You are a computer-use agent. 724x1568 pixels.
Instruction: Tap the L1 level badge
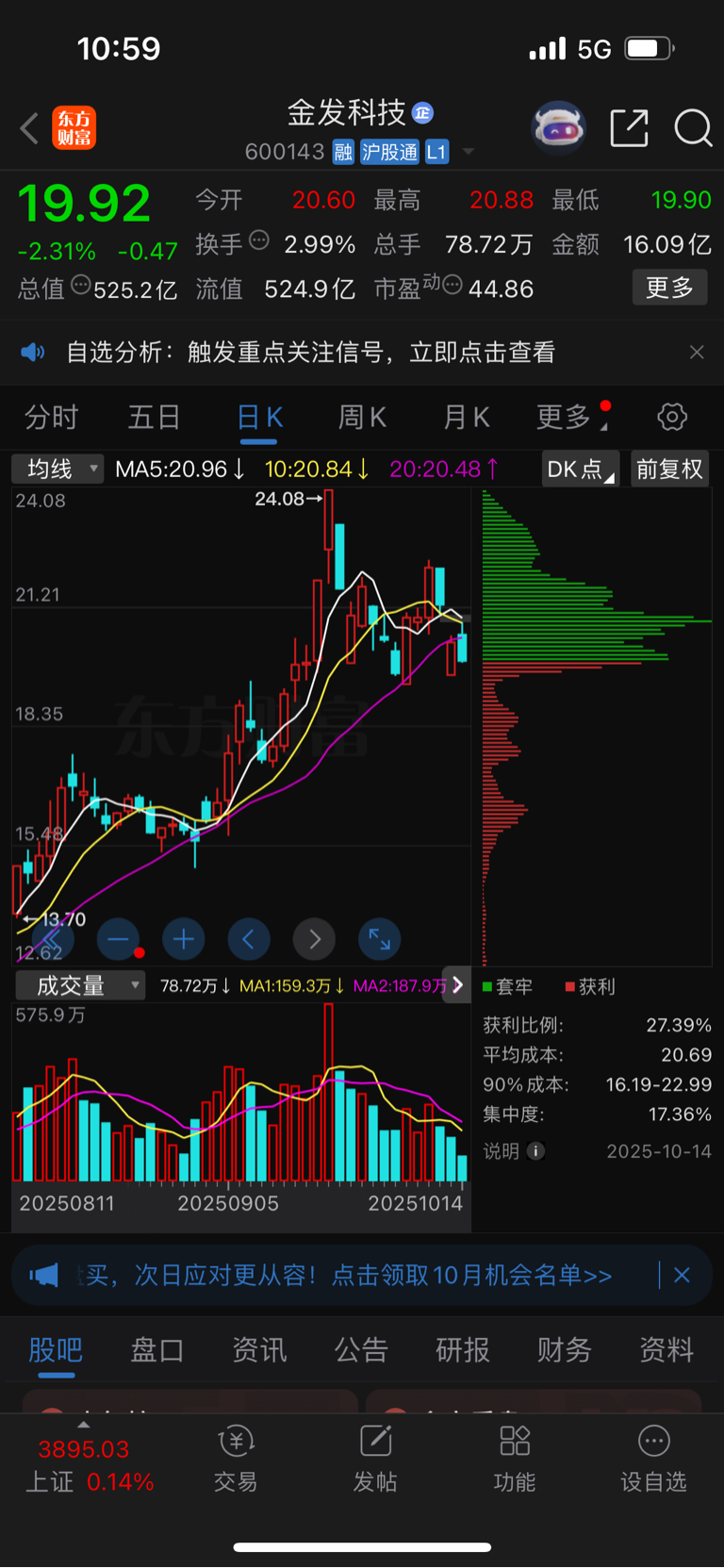tap(436, 152)
